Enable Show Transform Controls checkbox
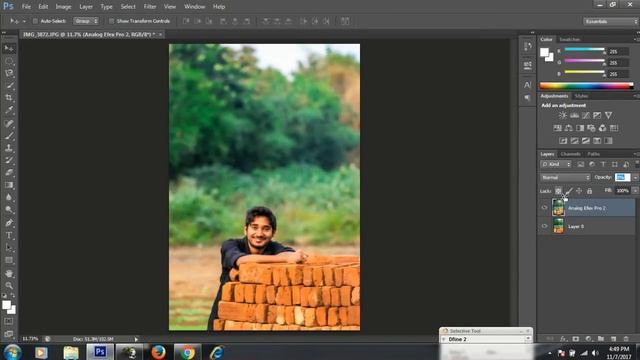Viewport: 640px width, 360px height. point(111,21)
